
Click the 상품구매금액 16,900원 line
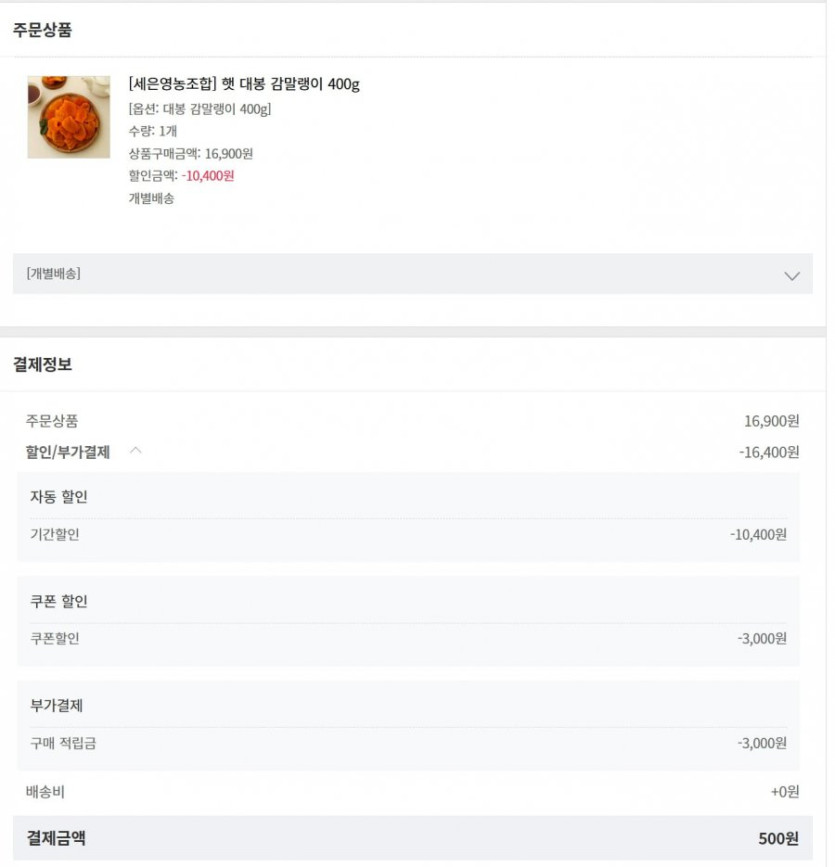point(191,153)
